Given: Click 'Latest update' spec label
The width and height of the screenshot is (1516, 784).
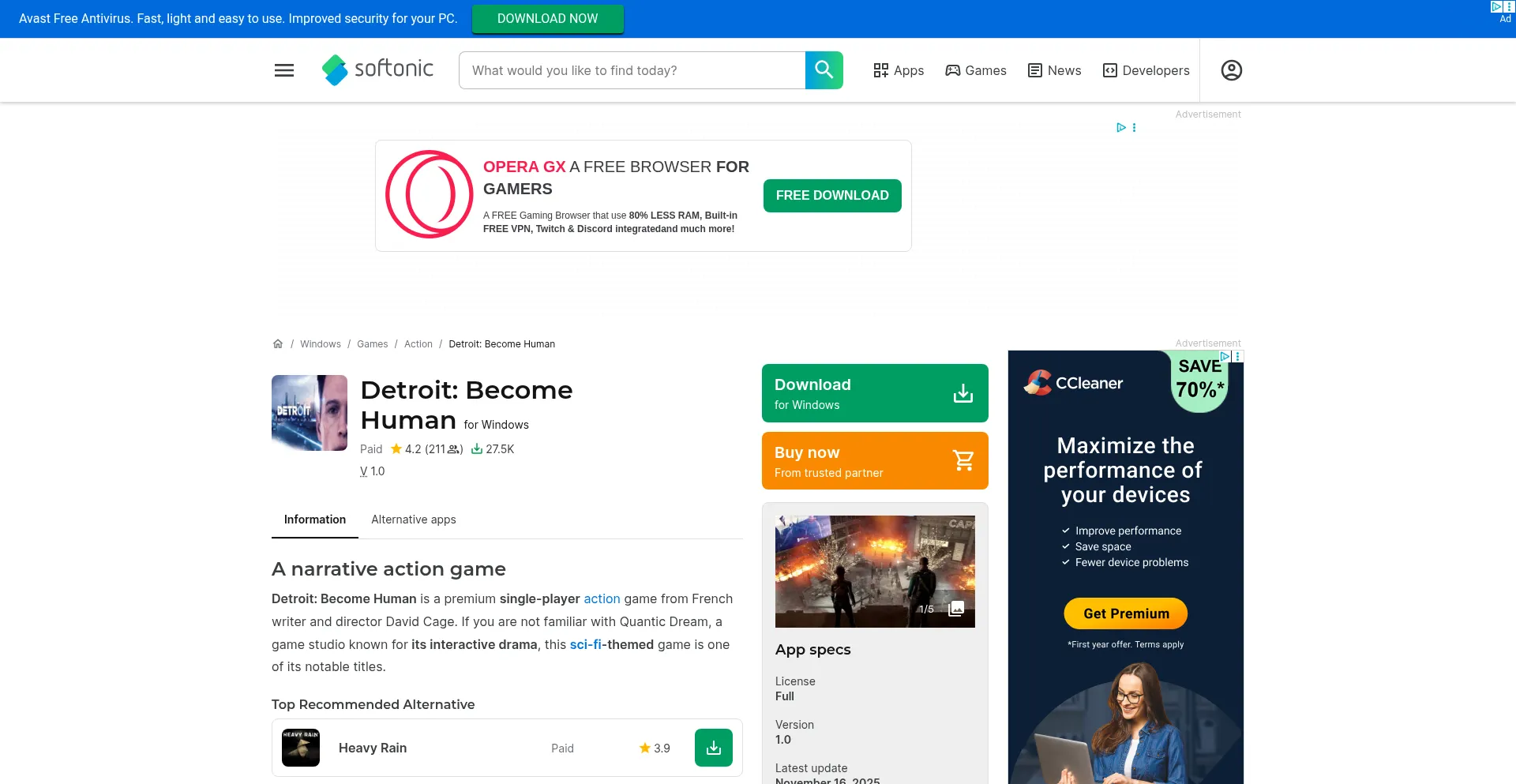Looking at the screenshot, I should click(812, 768).
